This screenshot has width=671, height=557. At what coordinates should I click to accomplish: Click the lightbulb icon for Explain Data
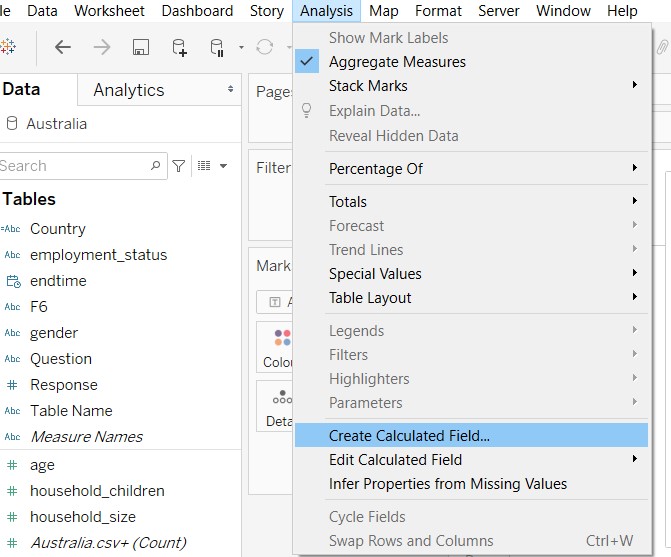tap(306, 110)
